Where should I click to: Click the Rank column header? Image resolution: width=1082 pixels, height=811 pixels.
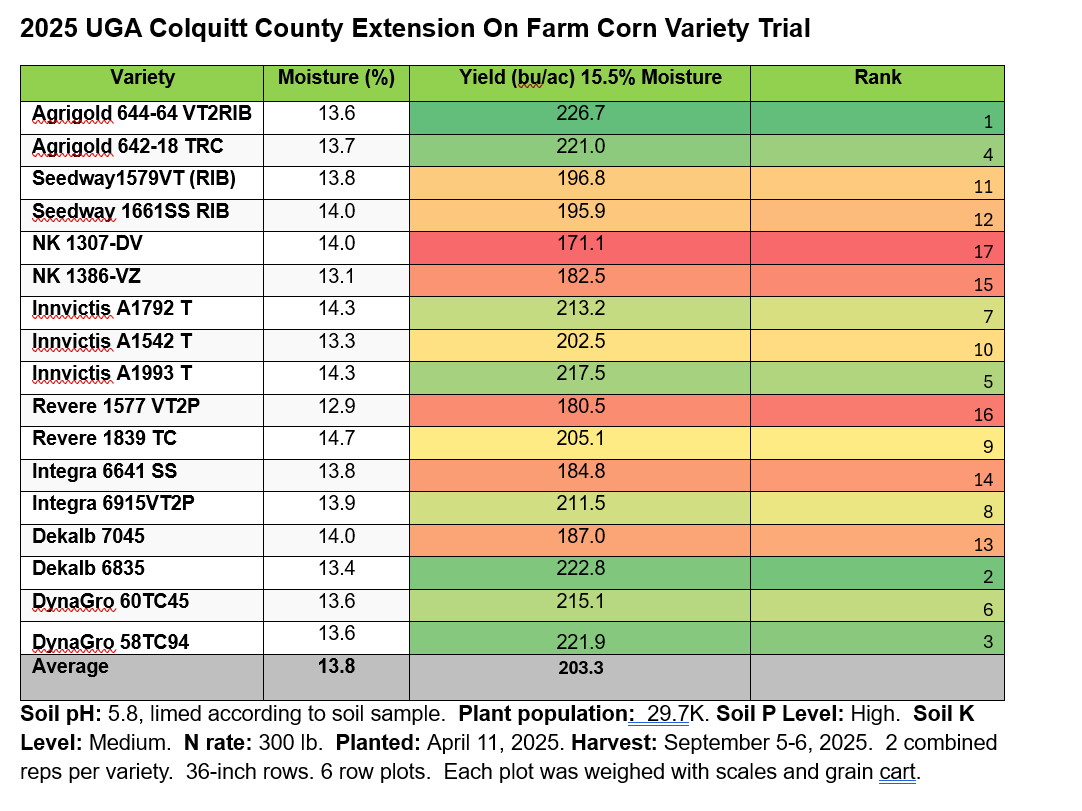pos(877,78)
